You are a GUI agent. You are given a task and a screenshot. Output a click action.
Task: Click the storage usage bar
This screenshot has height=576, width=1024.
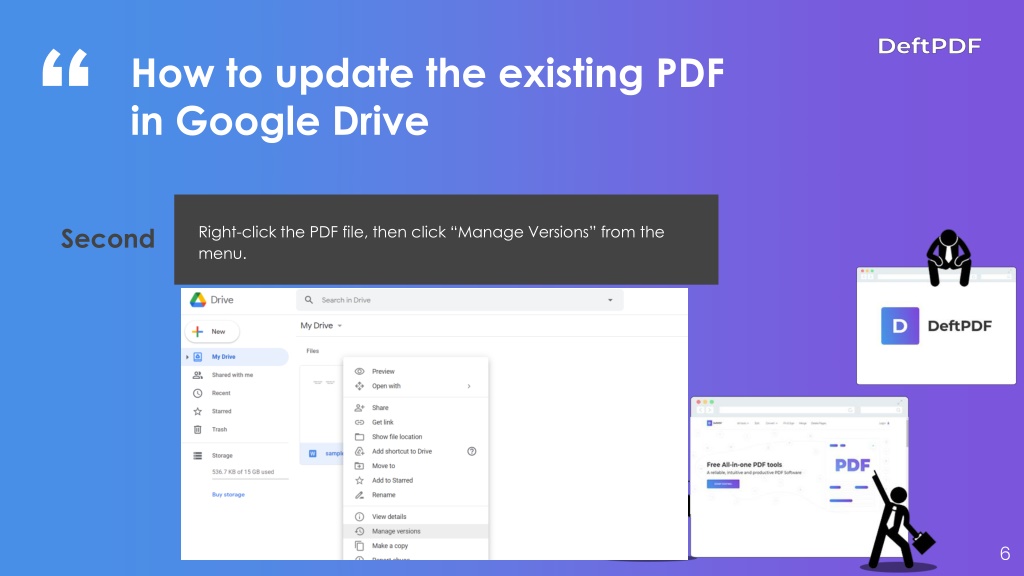pyautogui.click(x=250, y=479)
